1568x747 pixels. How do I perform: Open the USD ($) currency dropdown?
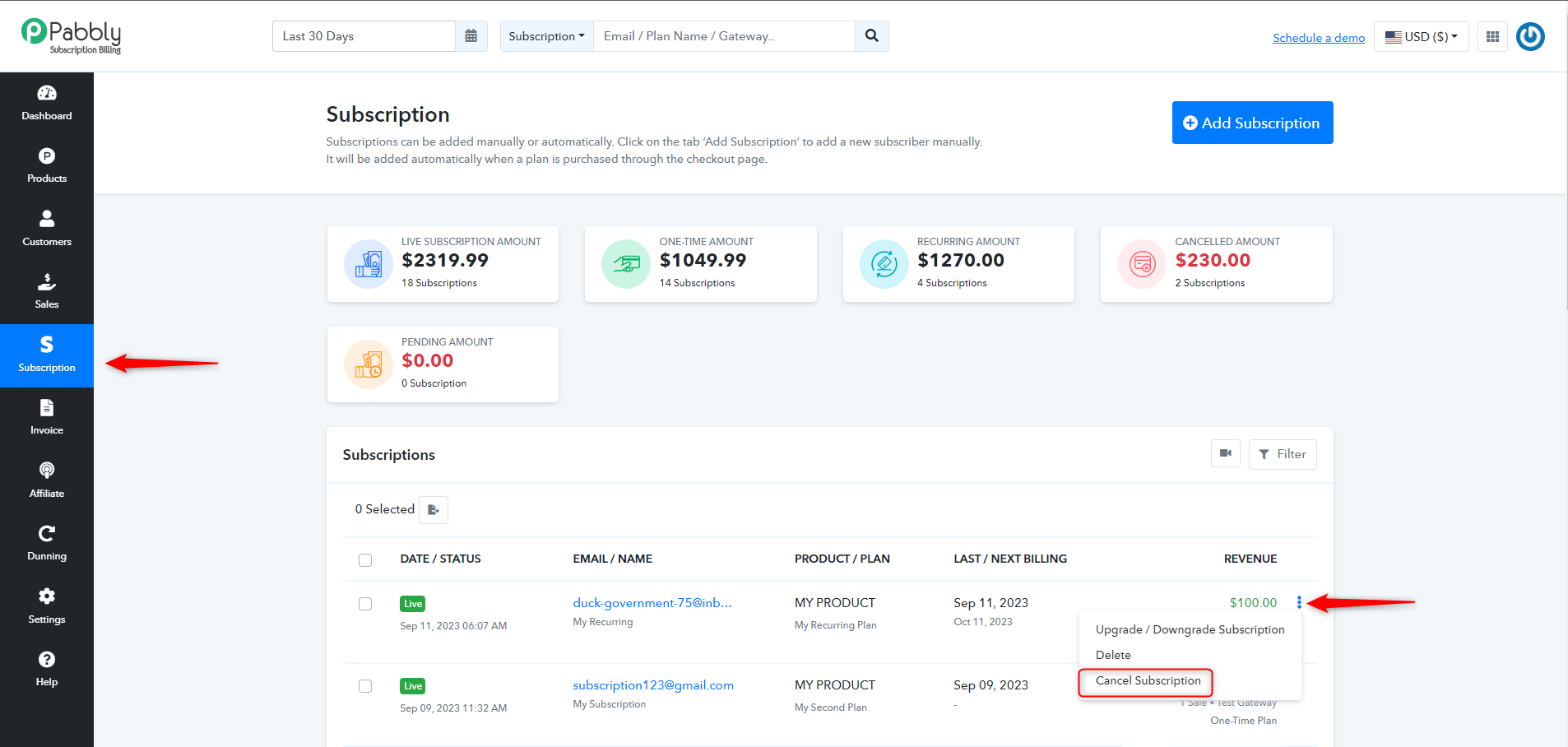click(1421, 36)
